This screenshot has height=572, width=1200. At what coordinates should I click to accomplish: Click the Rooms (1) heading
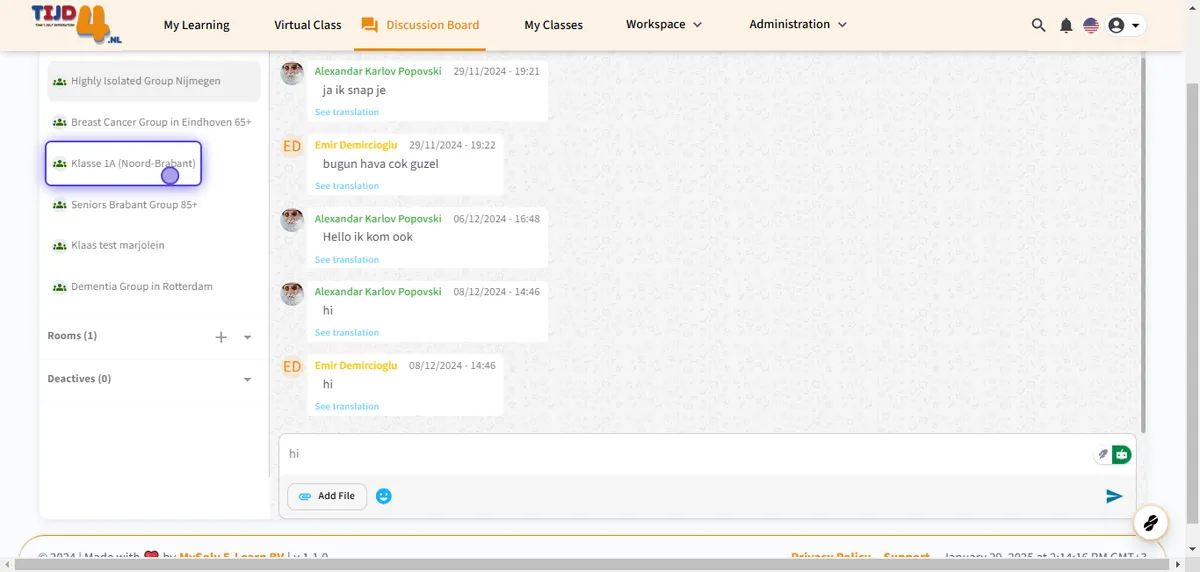tap(72, 336)
